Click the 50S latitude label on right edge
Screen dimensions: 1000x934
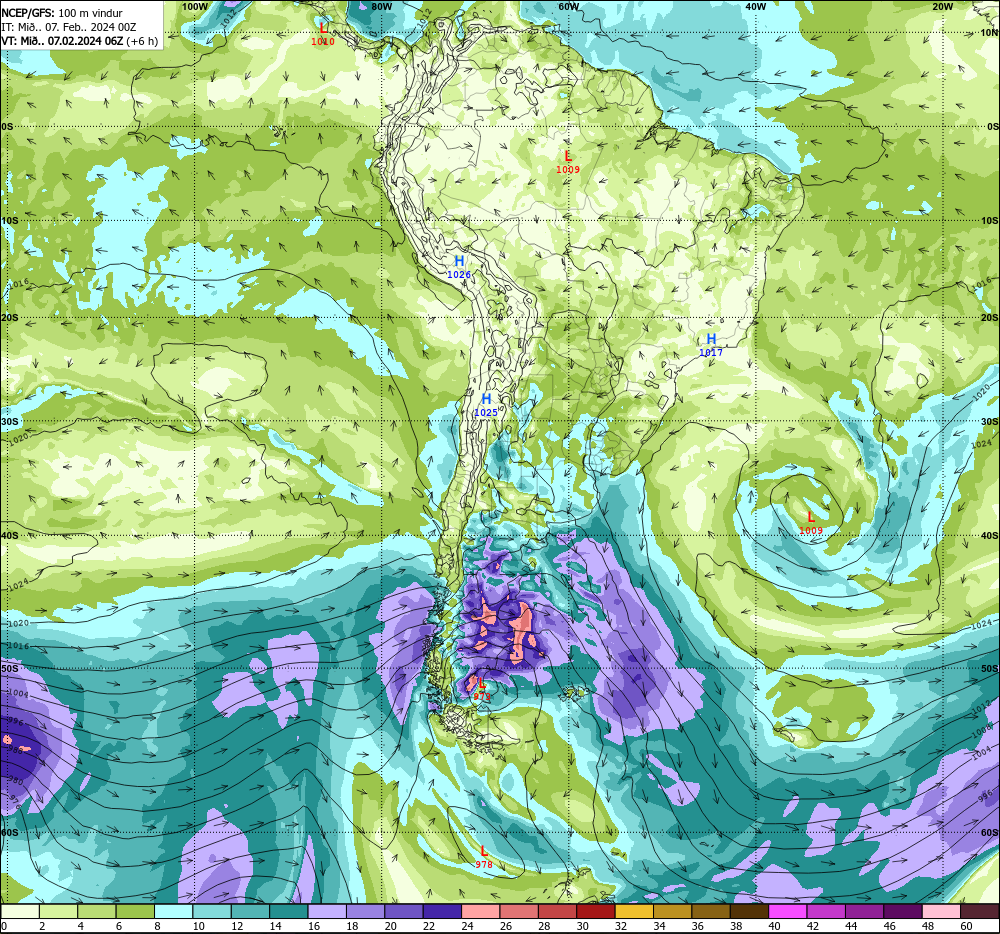pos(989,668)
